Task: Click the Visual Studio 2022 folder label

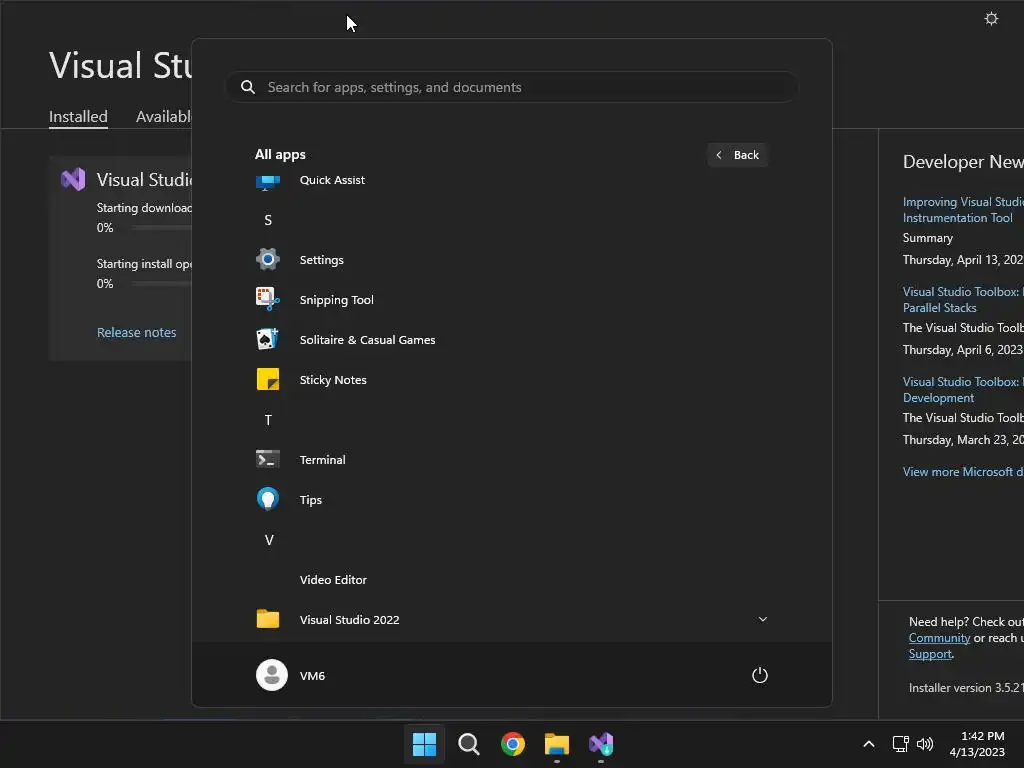Action: pyautogui.click(x=349, y=620)
